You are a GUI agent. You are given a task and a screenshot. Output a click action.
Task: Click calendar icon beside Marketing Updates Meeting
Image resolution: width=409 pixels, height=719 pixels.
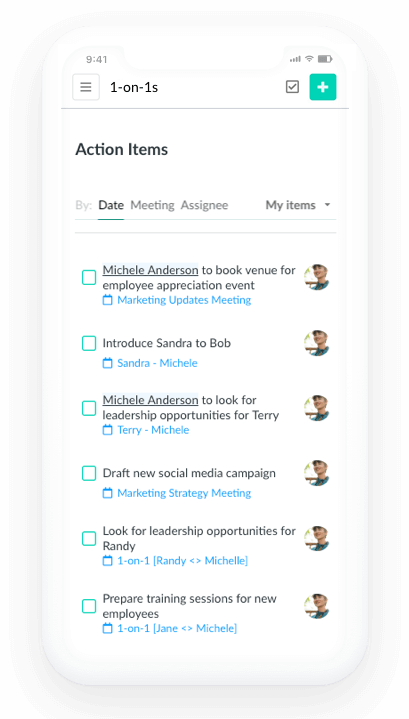(107, 300)
